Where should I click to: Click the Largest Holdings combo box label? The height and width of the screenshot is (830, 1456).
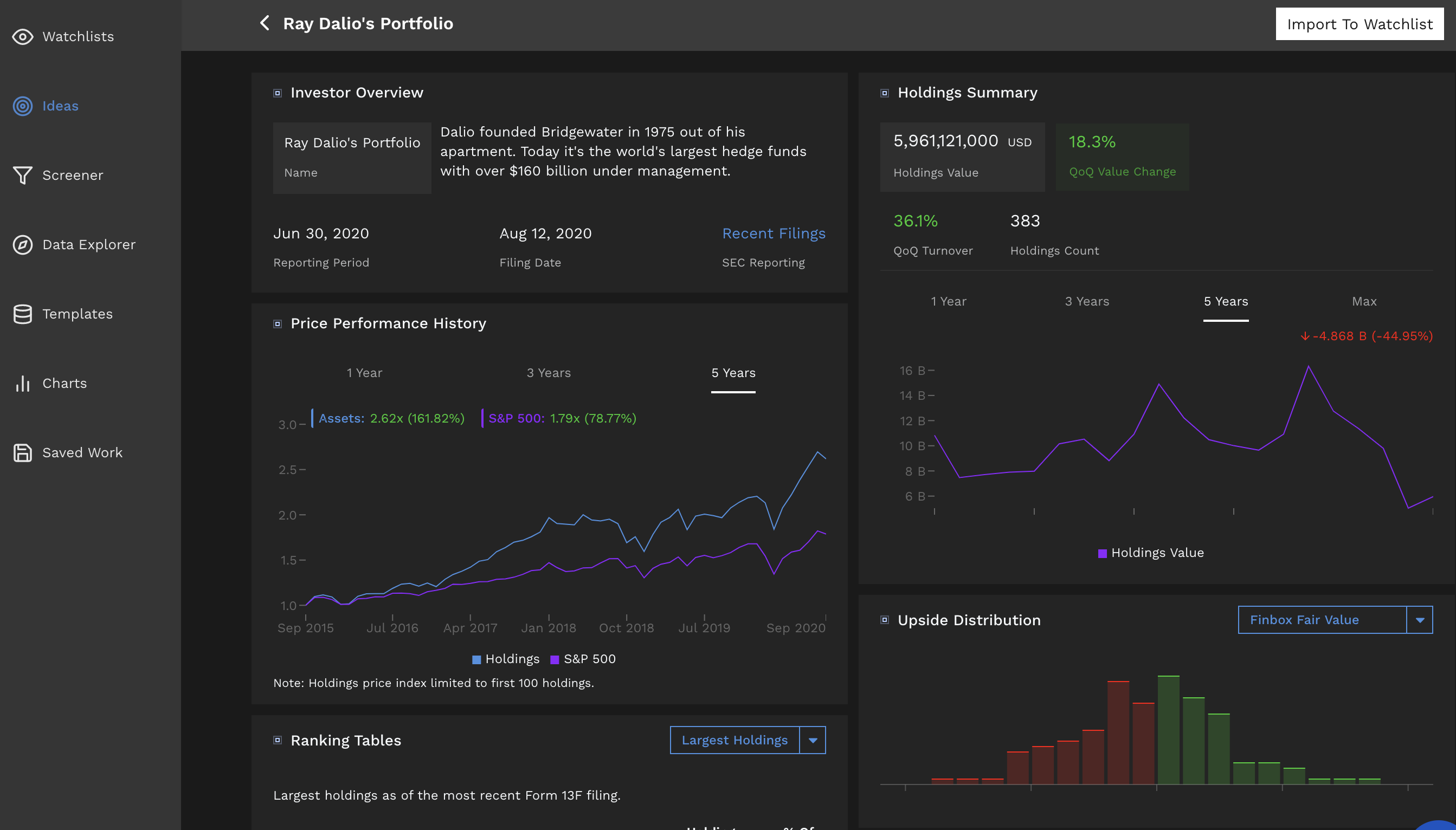(x=735, y=741)
